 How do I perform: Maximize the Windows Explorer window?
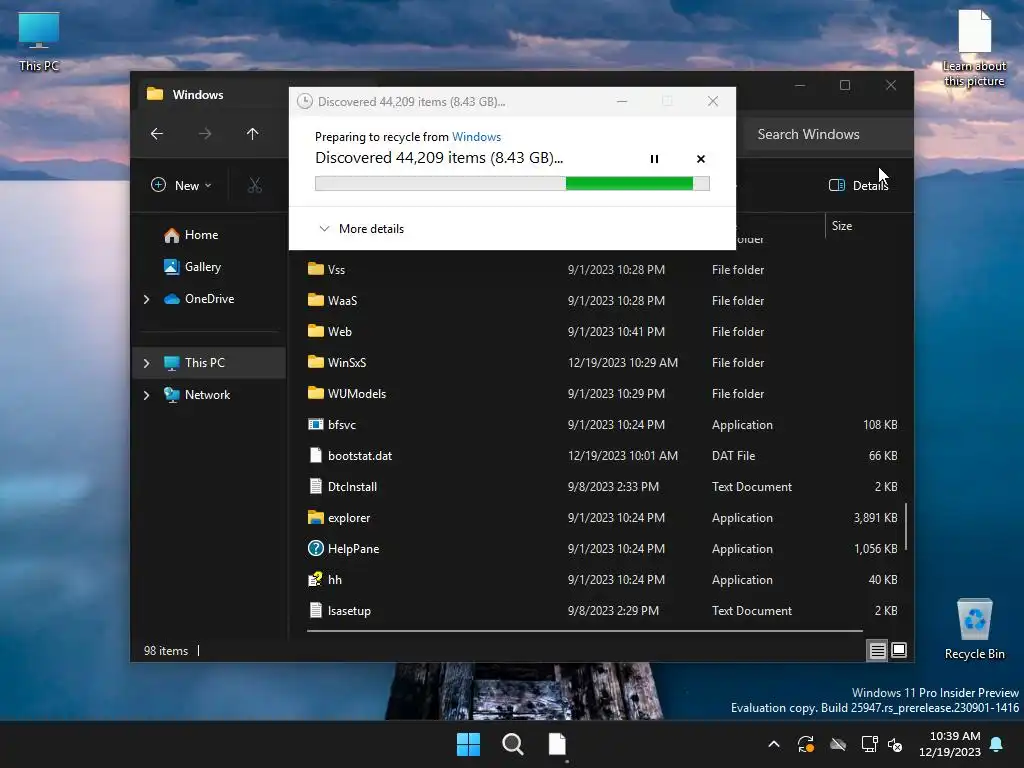pyautogui.click(x=845, y=86)
